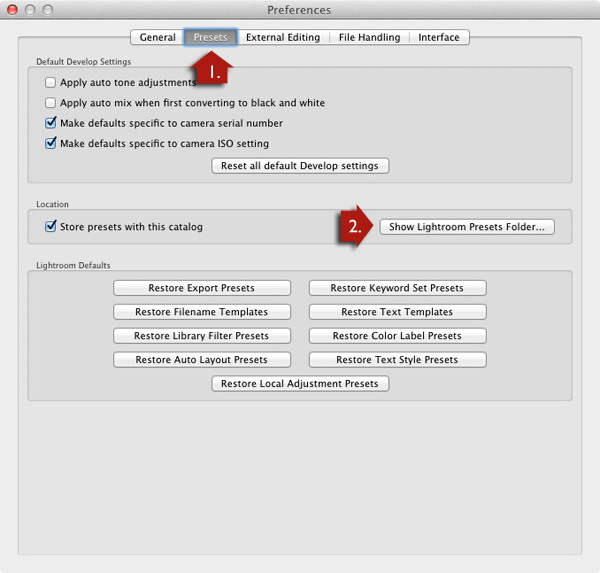600x573 pixels.
Task: Click Restore Color Label Presets
Action: [398, 336]
